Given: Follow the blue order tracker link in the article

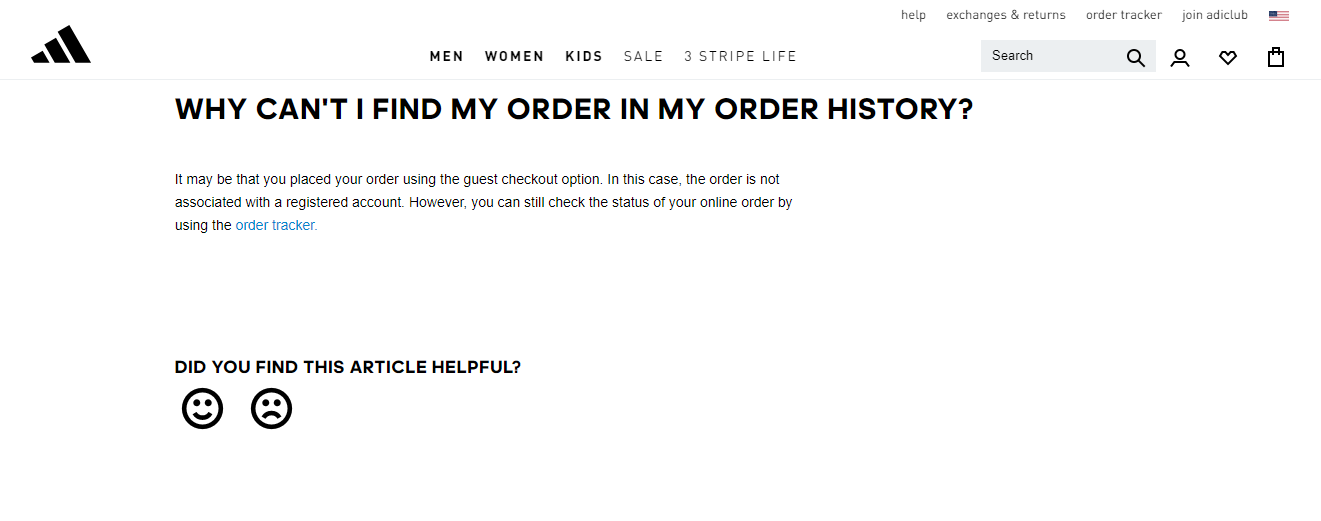Looking at the screenshot, I should (276, 226).
